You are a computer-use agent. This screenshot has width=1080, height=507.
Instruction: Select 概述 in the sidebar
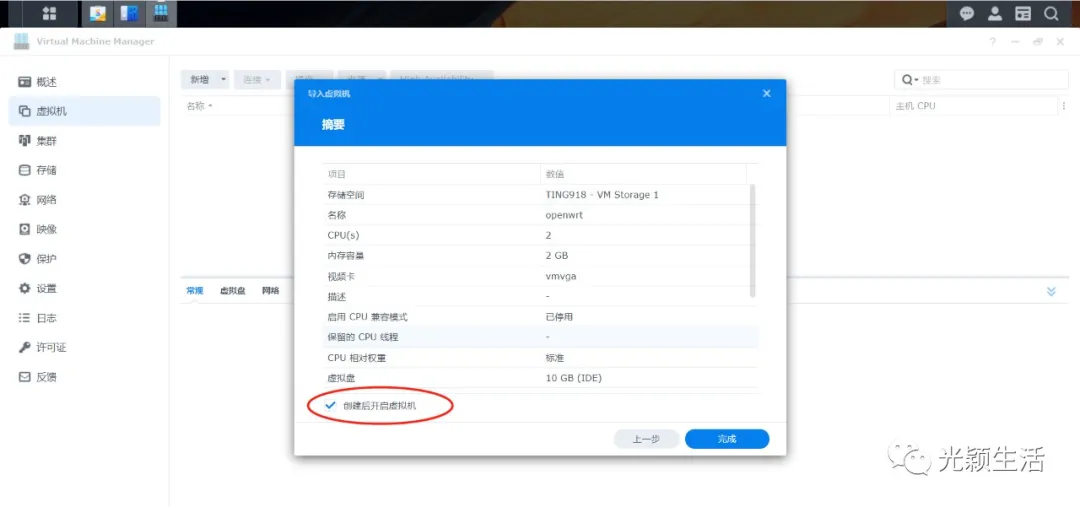46,82
